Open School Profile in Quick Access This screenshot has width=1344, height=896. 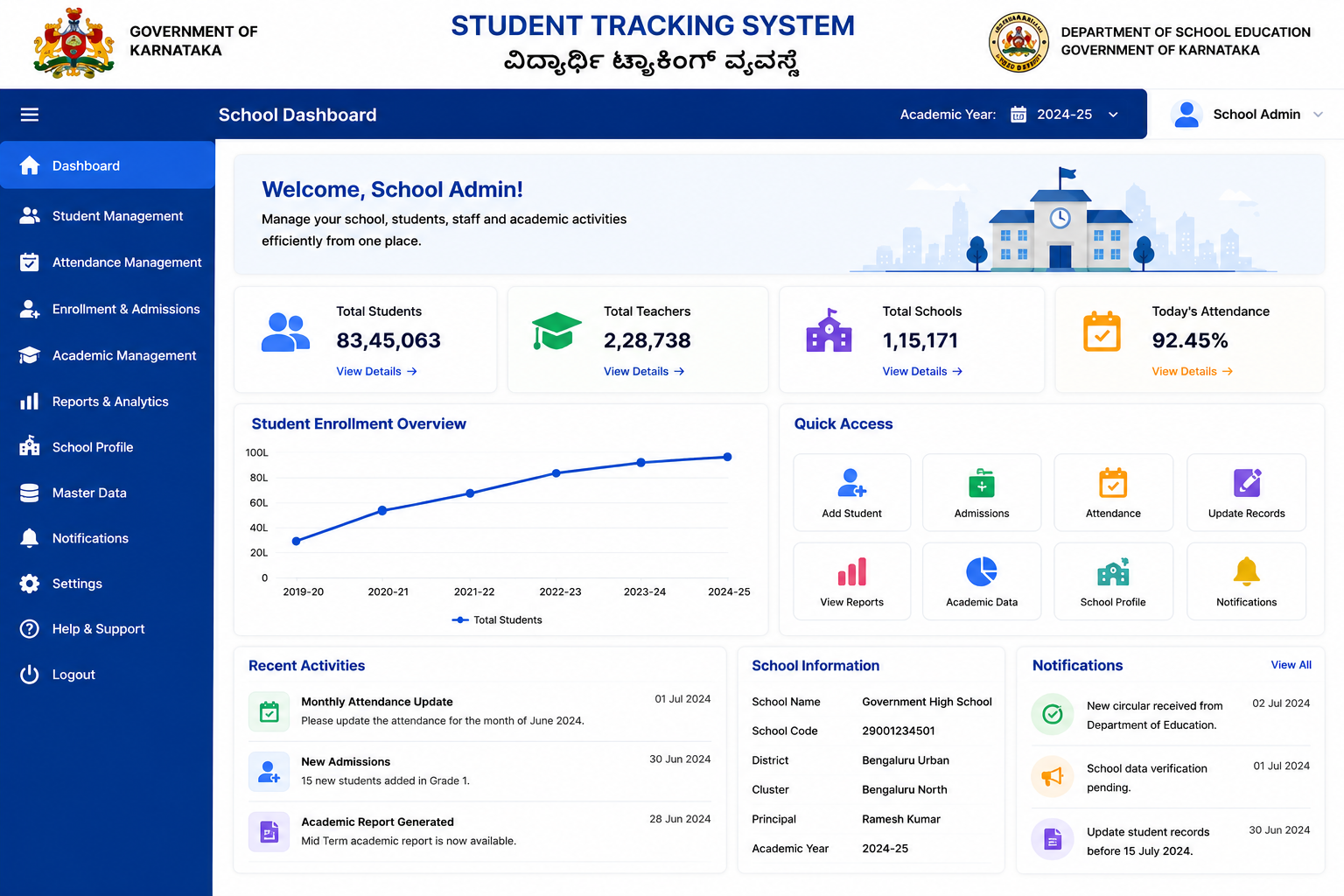click(1113, 581)
